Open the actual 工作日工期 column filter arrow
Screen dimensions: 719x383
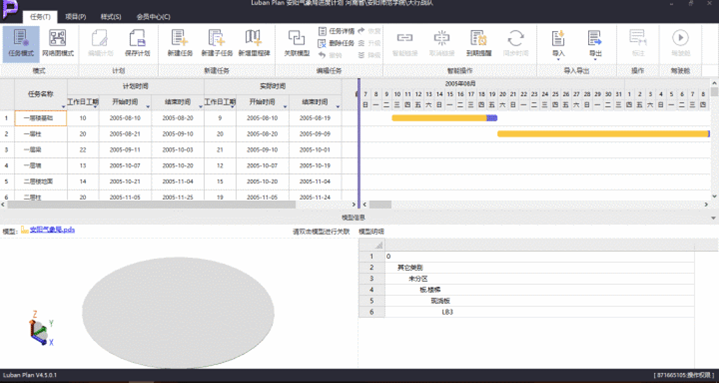(232, 107)
